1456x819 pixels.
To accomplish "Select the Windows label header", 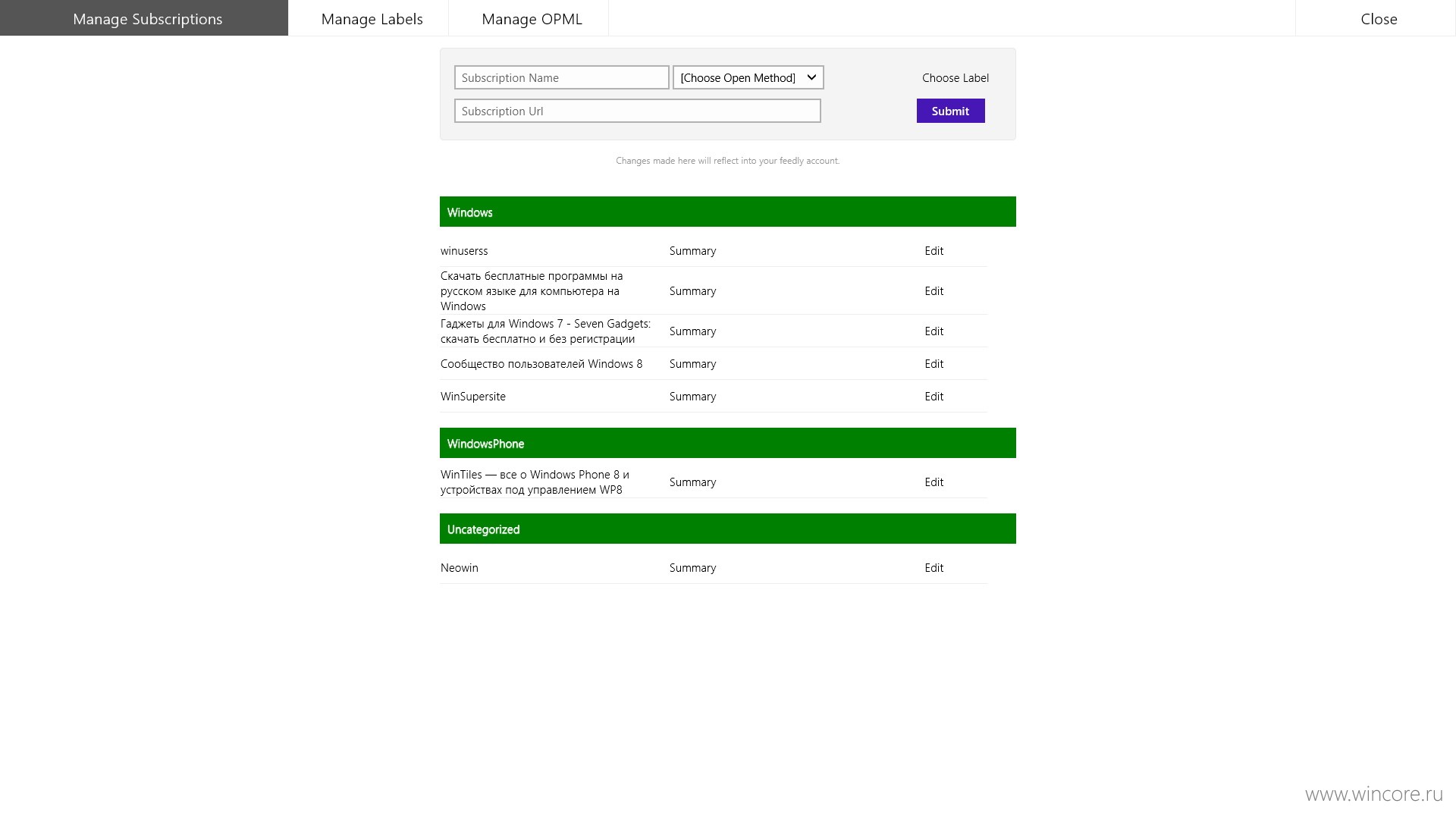I will (728, 212).
